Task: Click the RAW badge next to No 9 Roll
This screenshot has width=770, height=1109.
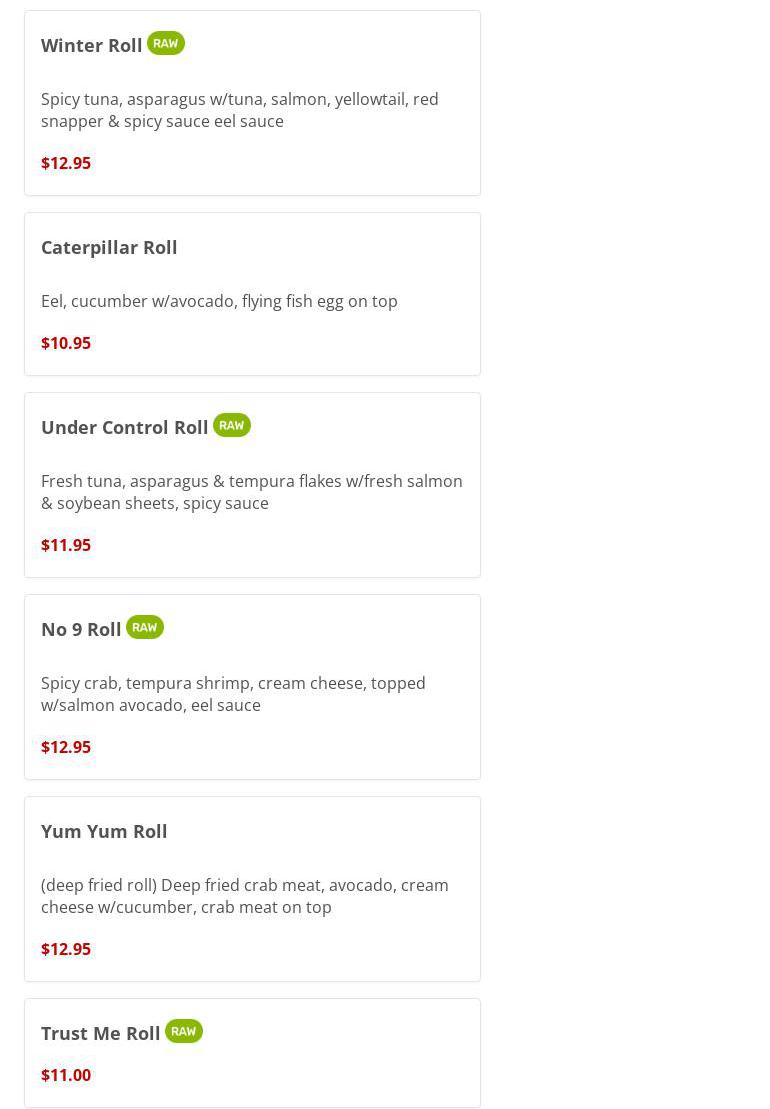Action: 145,627
